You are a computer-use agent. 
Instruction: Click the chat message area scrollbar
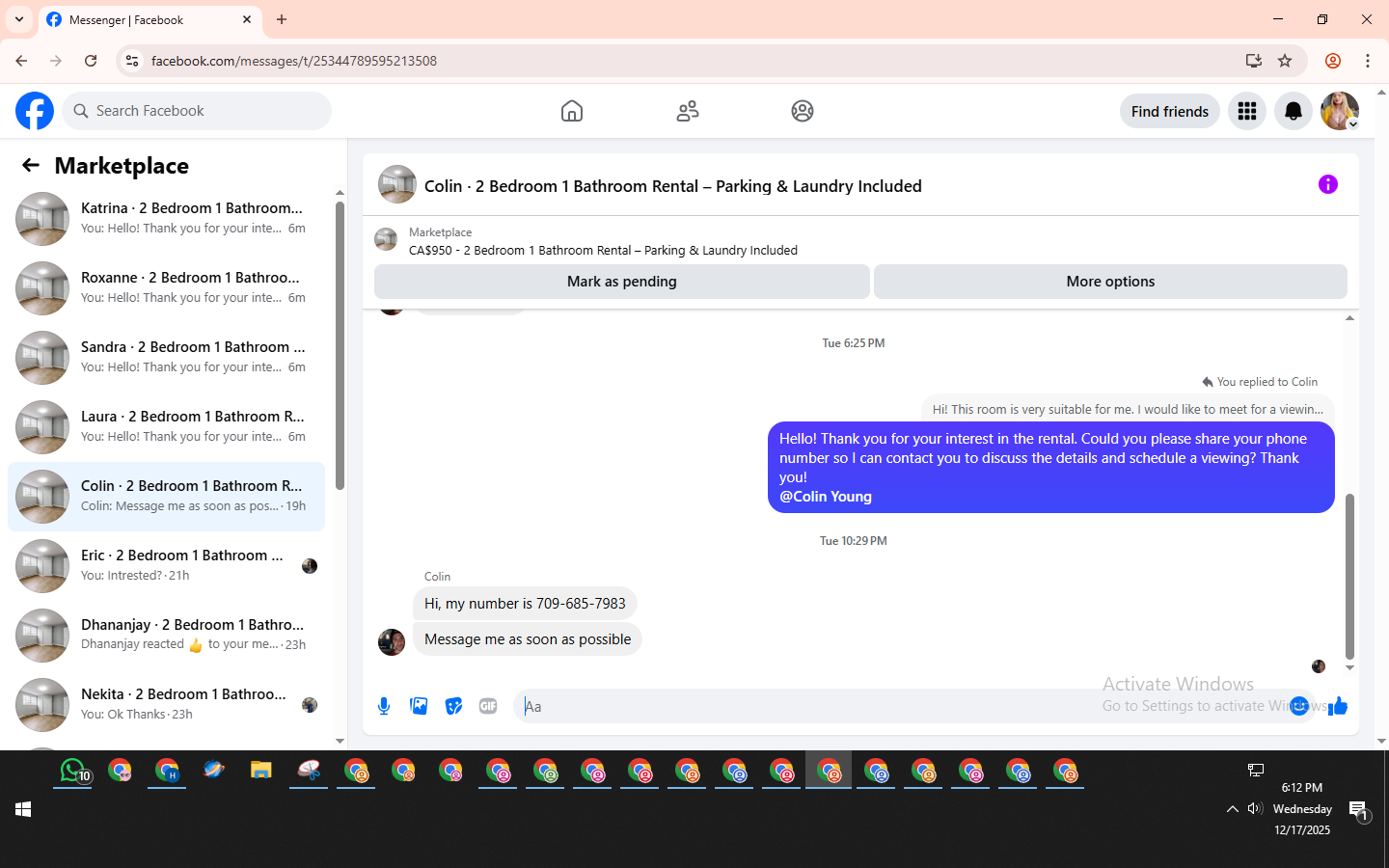click(1349, 576)
